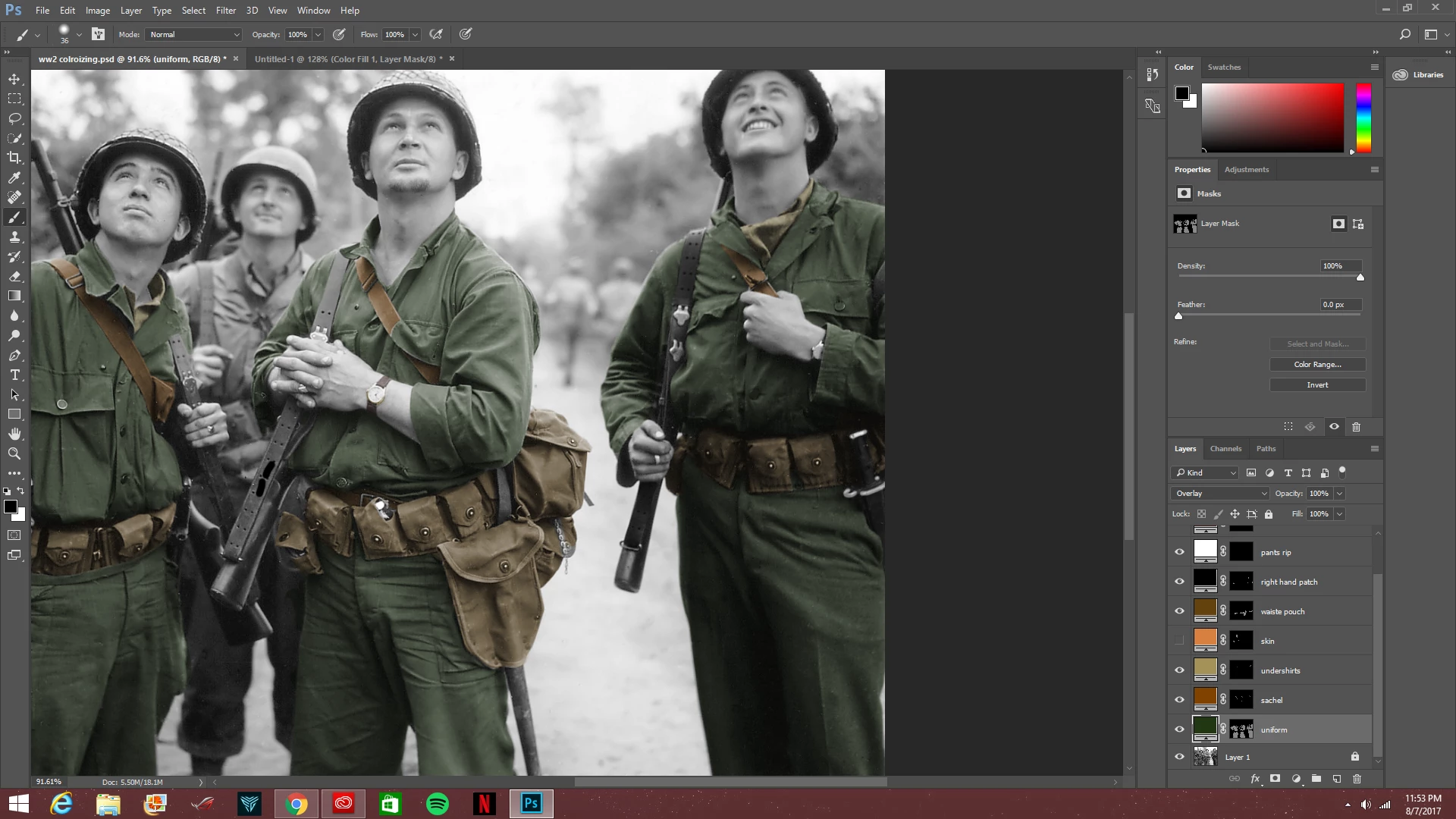Expand the layer Kind filter dropdown
1456x819 pixels.
(x=1206, y=472)
